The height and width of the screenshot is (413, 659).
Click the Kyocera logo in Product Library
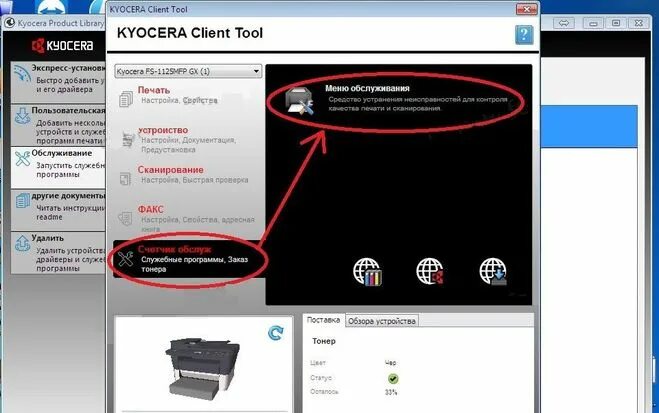62,45
